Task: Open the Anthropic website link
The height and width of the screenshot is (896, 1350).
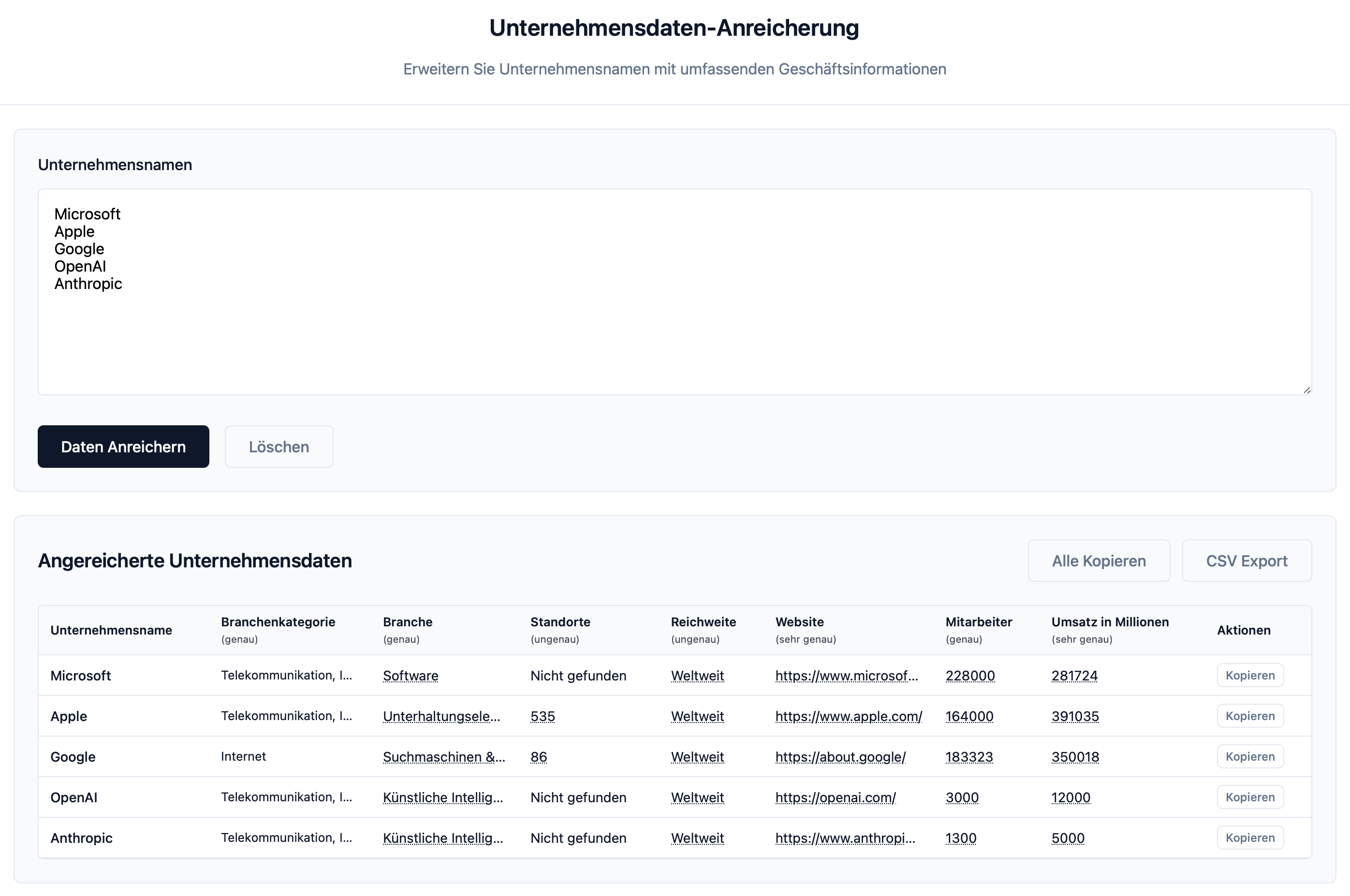Action: (x=845, y=838)
